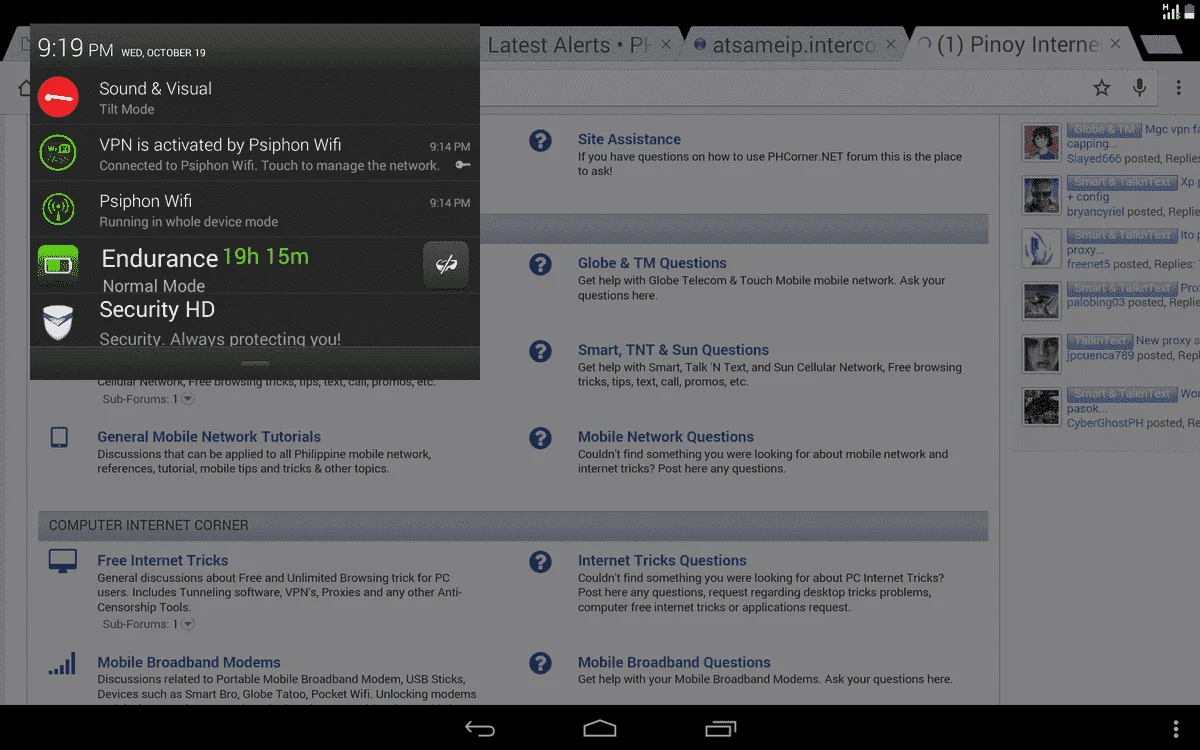Close the Latest Alerts tab

point(666,45)
